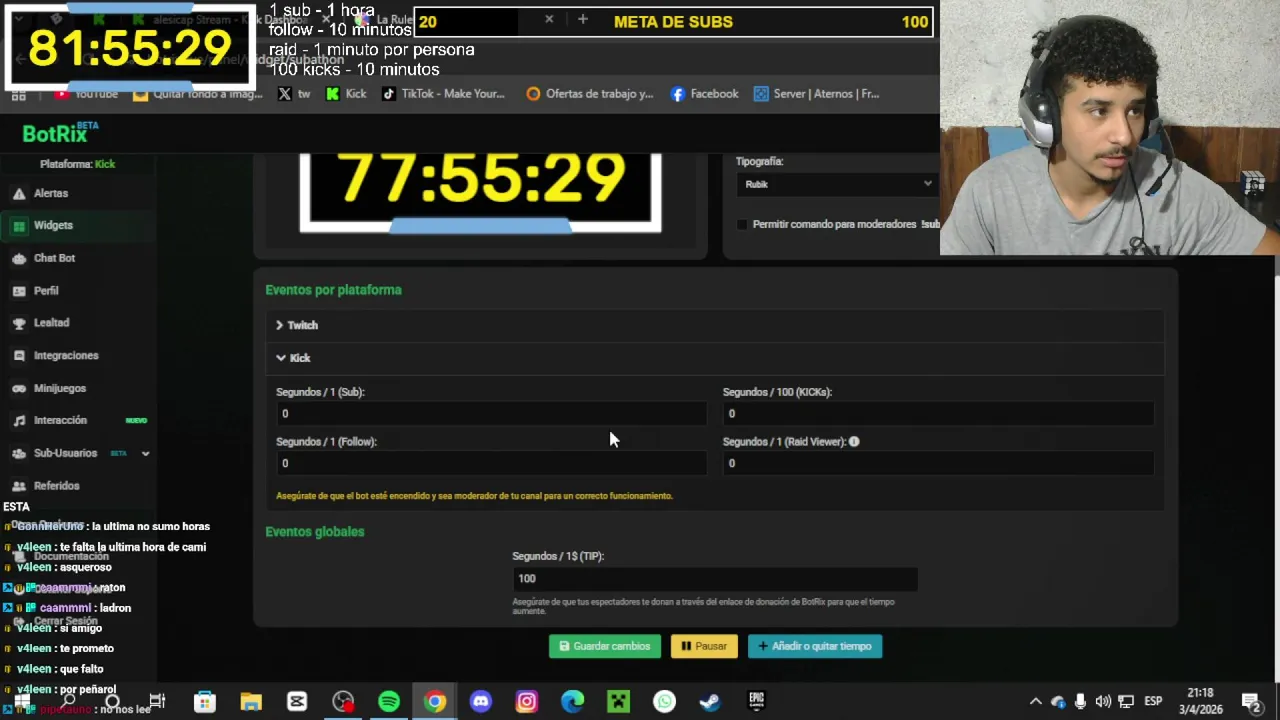Click the Eventos por plataforma heading
This screenshot has width=1280, height=720.
[333, 290]
